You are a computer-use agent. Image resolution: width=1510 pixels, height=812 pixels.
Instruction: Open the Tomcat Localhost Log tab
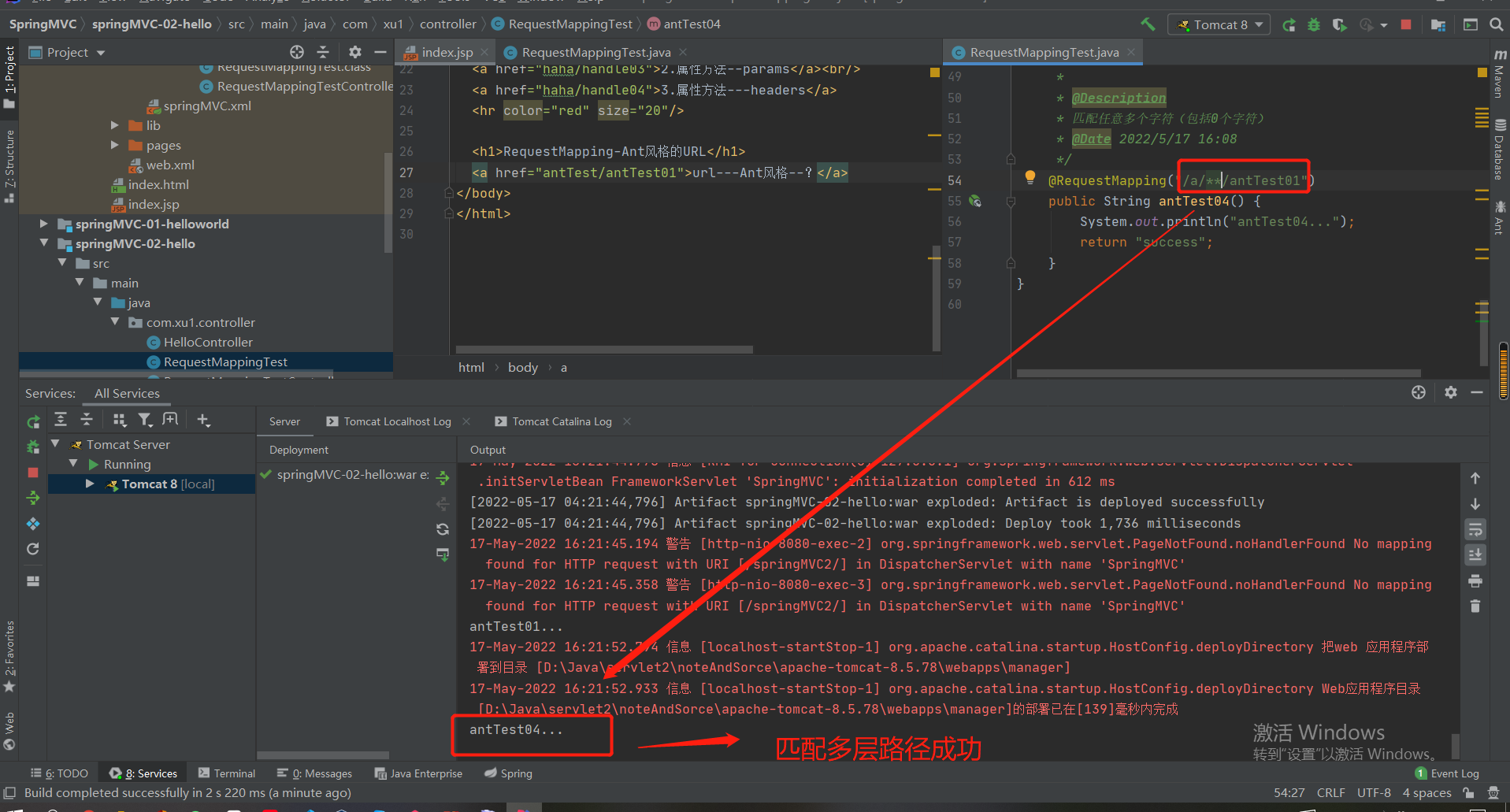point(397,422)
